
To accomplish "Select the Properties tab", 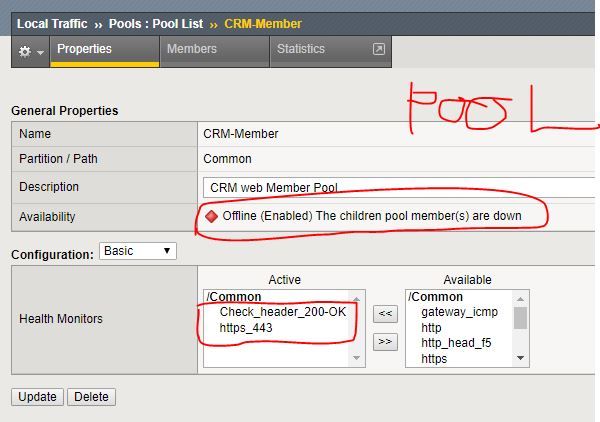I will click(84, 49).
